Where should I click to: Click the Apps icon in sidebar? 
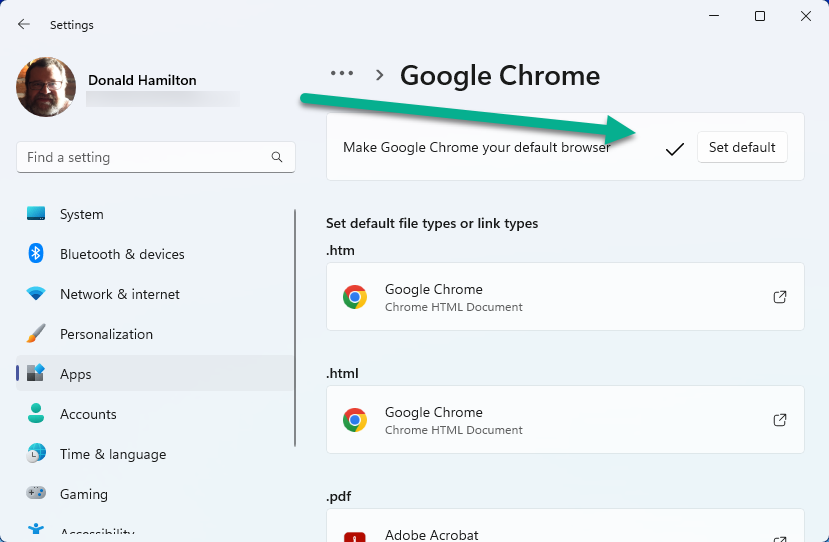coord(36,373)
